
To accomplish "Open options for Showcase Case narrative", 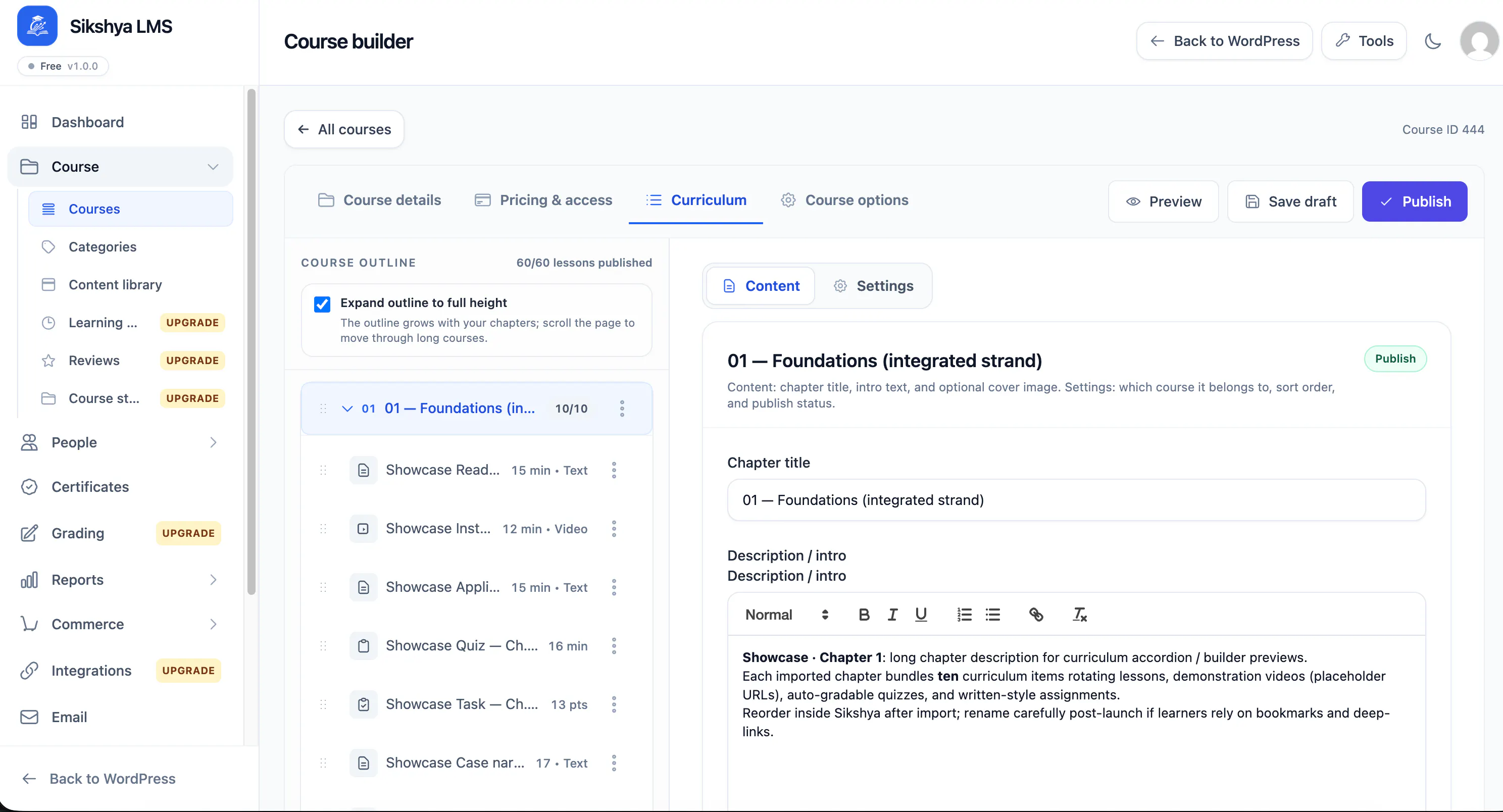I will [614, 763].
